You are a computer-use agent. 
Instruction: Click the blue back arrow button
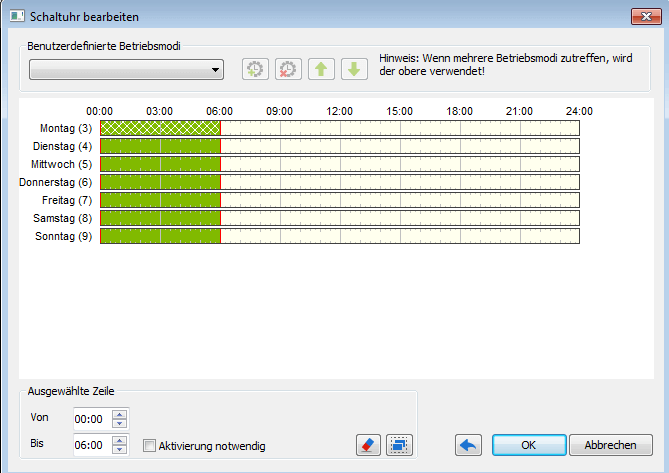(468, 445)
